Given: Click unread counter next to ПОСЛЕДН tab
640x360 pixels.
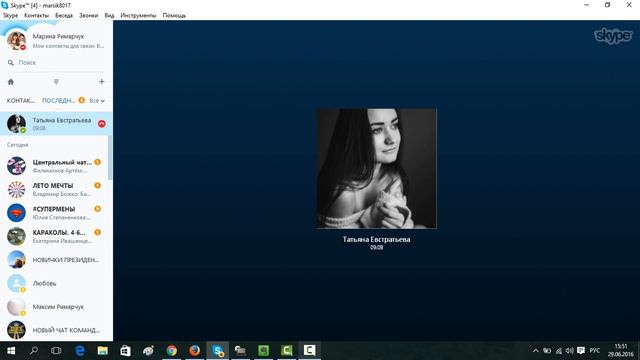Looking at the screenshot, I should [x=82, y=100].
